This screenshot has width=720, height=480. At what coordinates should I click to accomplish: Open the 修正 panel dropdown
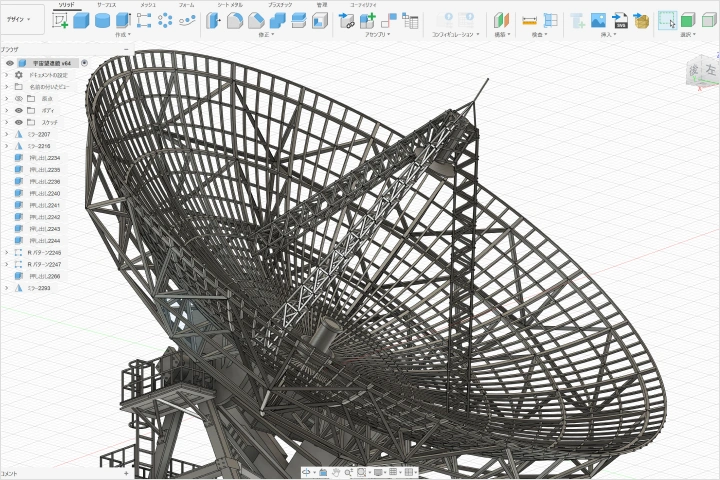[266, 34]
